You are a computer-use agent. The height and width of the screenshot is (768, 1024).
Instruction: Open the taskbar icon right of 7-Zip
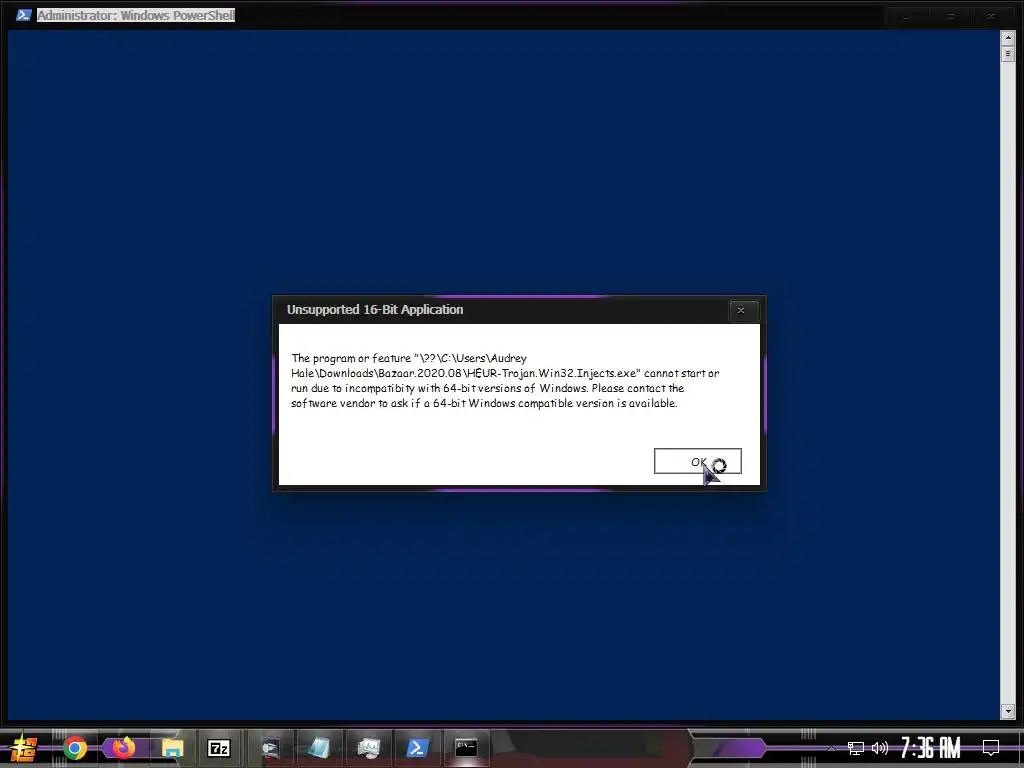269,748
